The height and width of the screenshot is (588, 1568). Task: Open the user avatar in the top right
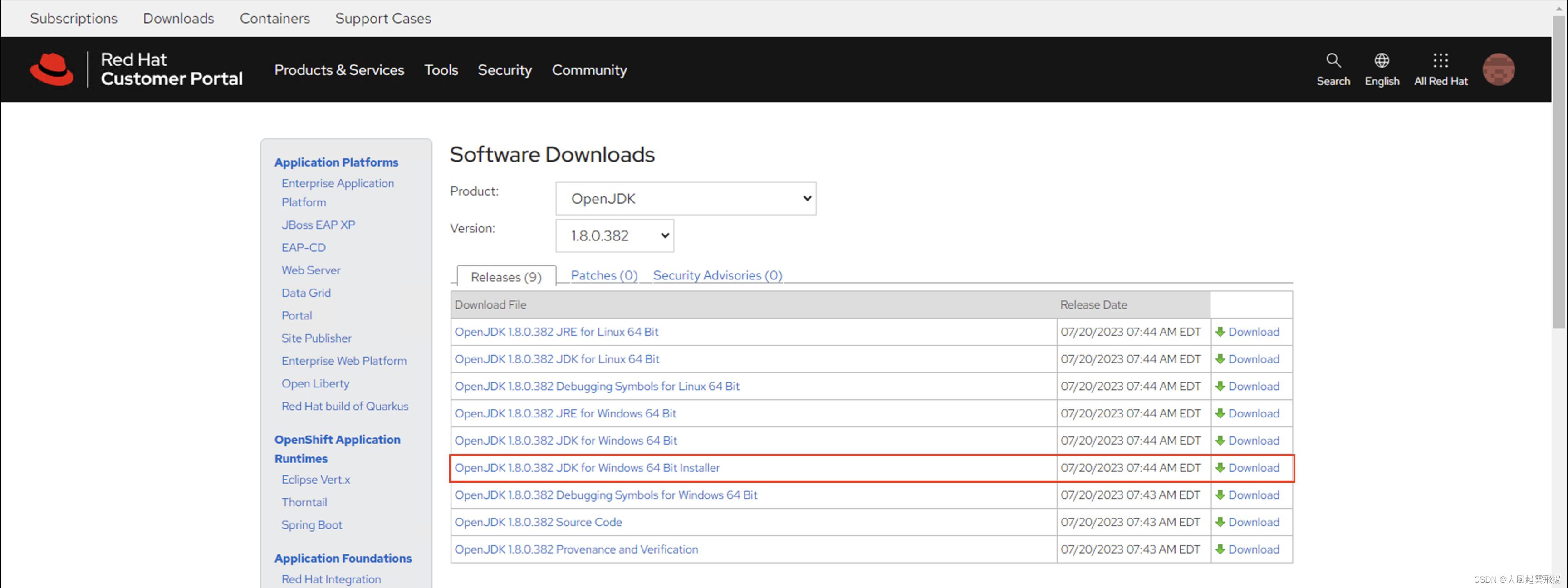point(1499,69)
